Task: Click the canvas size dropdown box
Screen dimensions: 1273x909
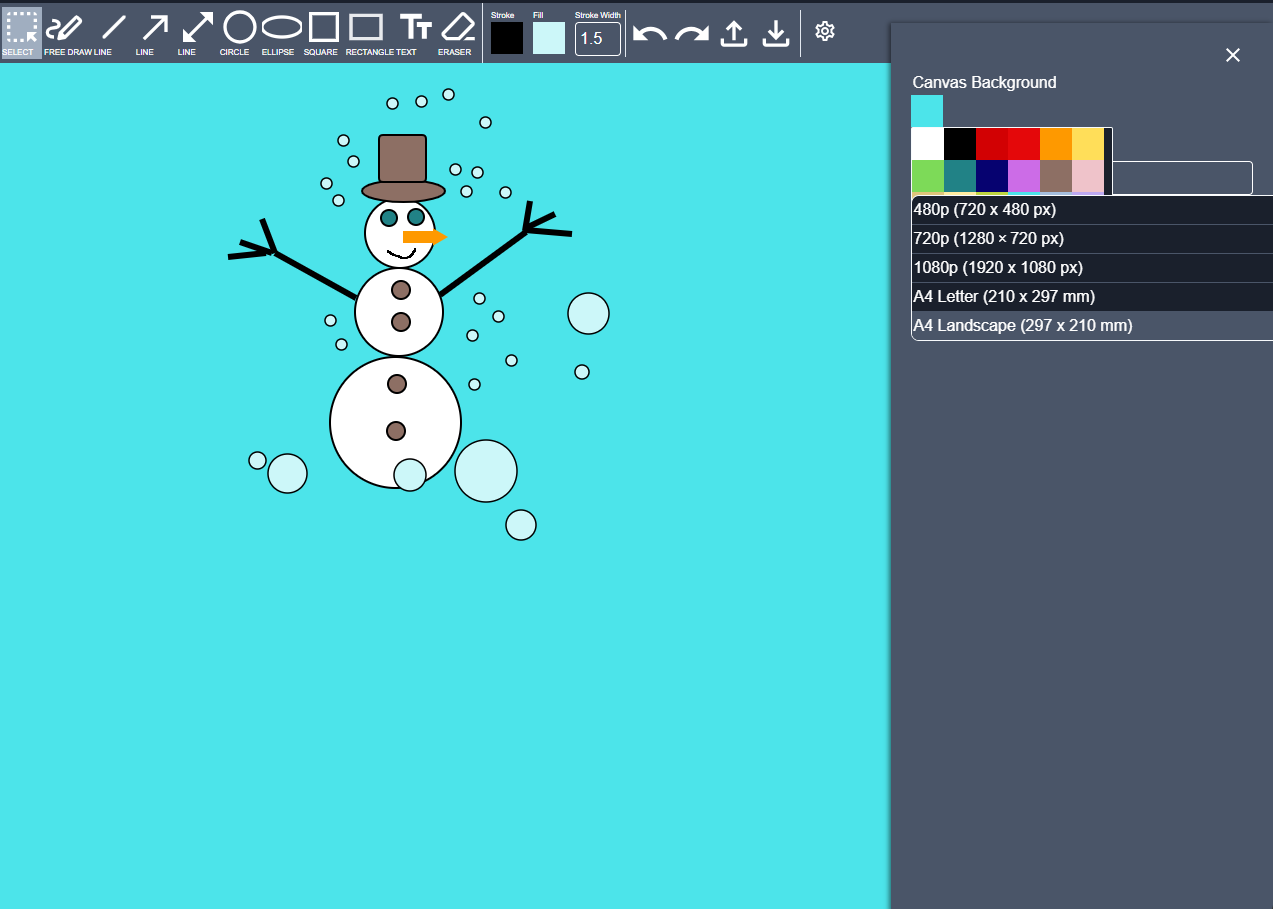Action: [x=1182, y=178]
